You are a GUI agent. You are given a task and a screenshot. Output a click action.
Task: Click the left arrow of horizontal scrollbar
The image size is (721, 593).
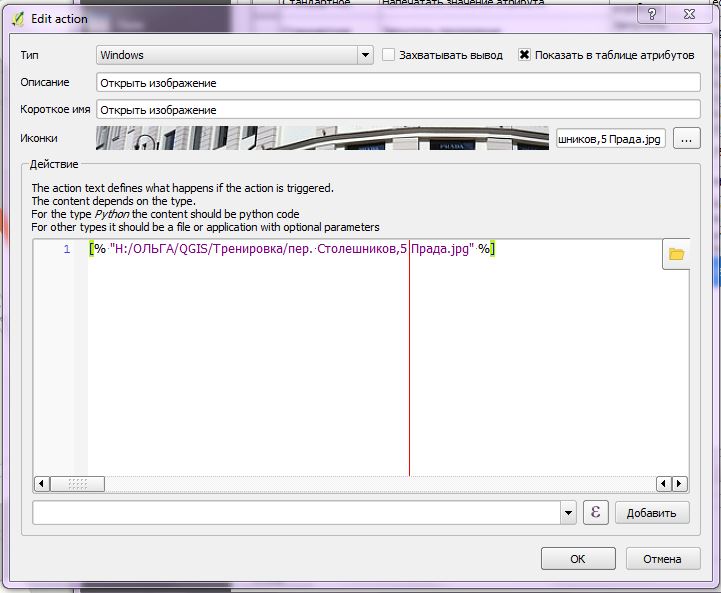click(42, 484)
